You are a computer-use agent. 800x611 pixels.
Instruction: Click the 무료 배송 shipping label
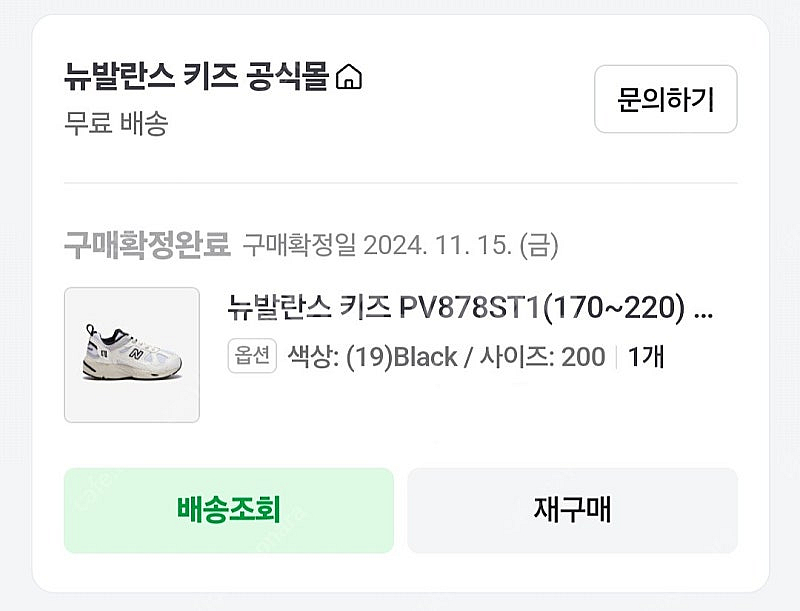coord(116,124)
